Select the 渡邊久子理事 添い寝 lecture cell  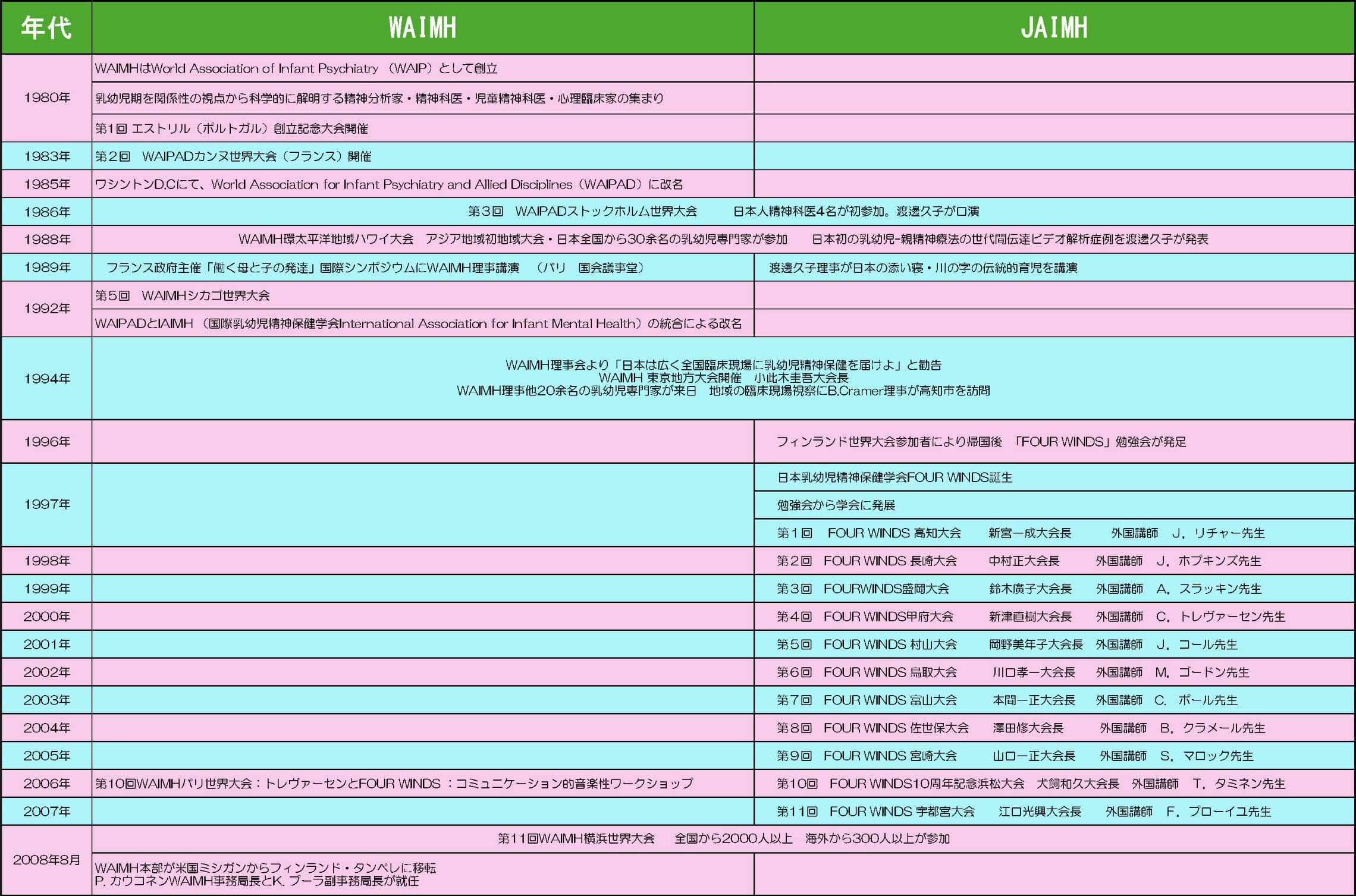[x=922, y=268]
